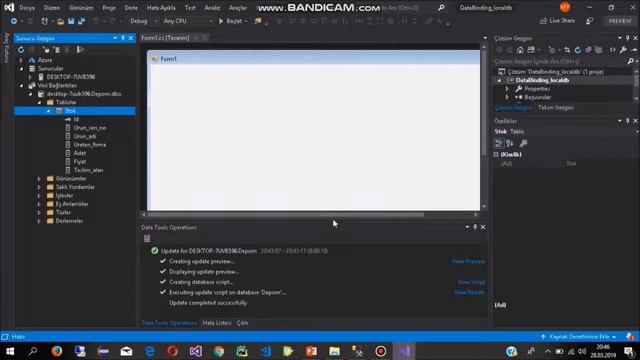Collapse the Tablolar folder
The image size is (640, 360).
tap(39, 102)
